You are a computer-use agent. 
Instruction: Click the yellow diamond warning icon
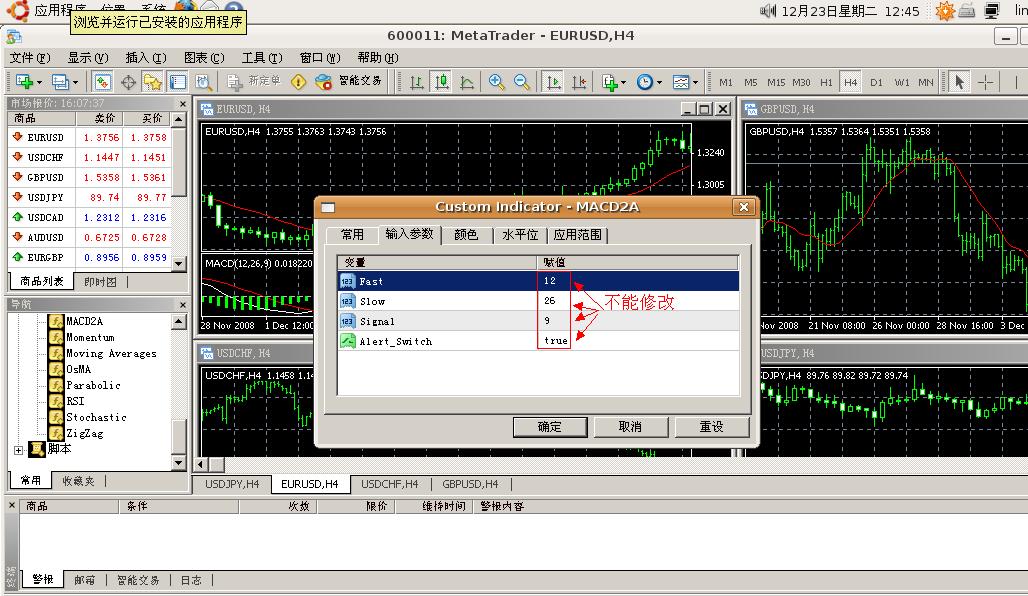click(x=298, y=82)
